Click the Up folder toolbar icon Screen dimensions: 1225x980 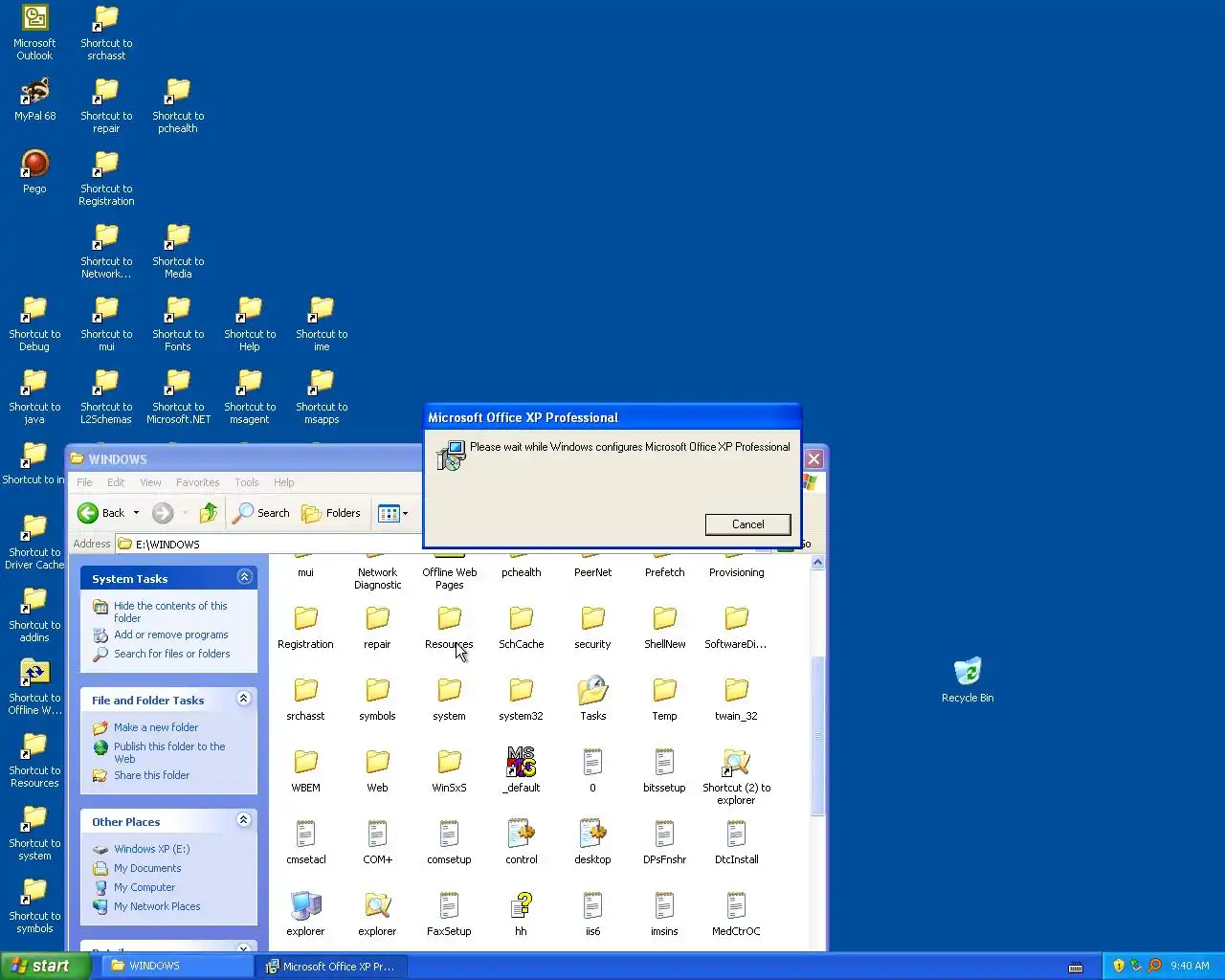click(208, 513)
